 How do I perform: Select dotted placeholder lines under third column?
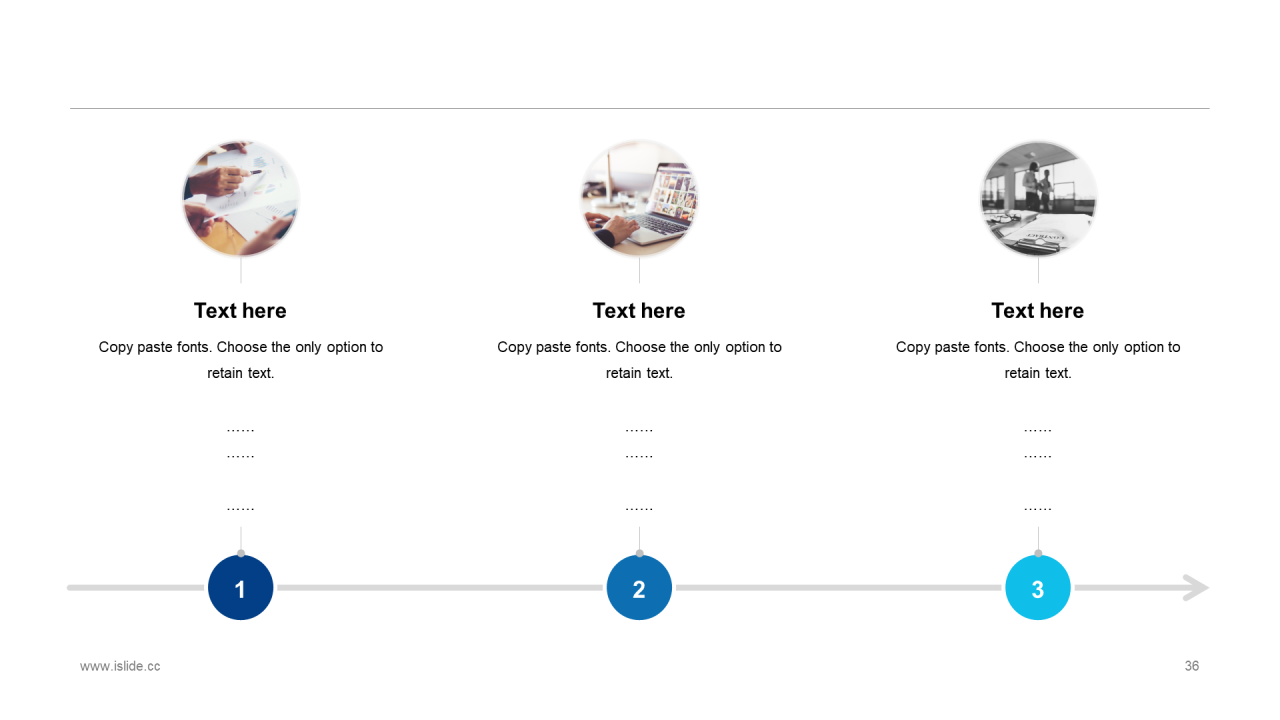click(x=1038, y=469)
